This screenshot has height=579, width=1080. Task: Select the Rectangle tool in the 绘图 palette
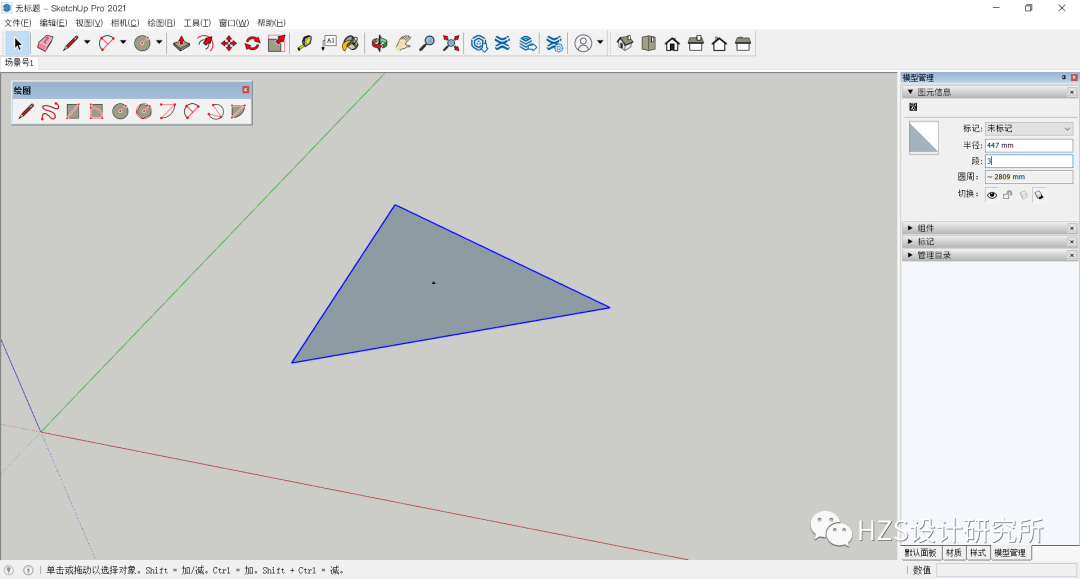(73, 111)
